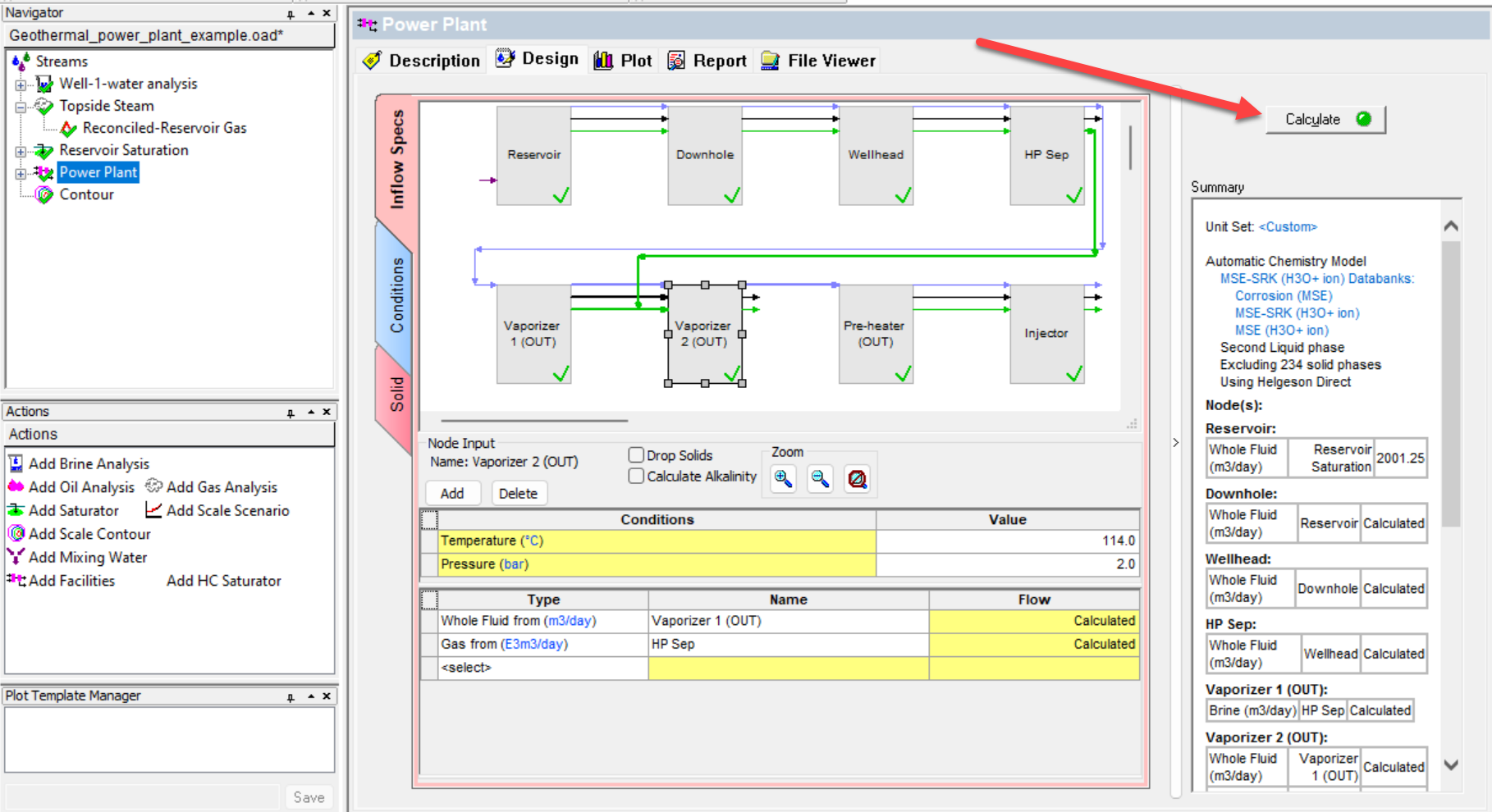Select the Wellhead node block
Image resolution: width=1492 pixels, height=812 pixels.
click(876, 156)
